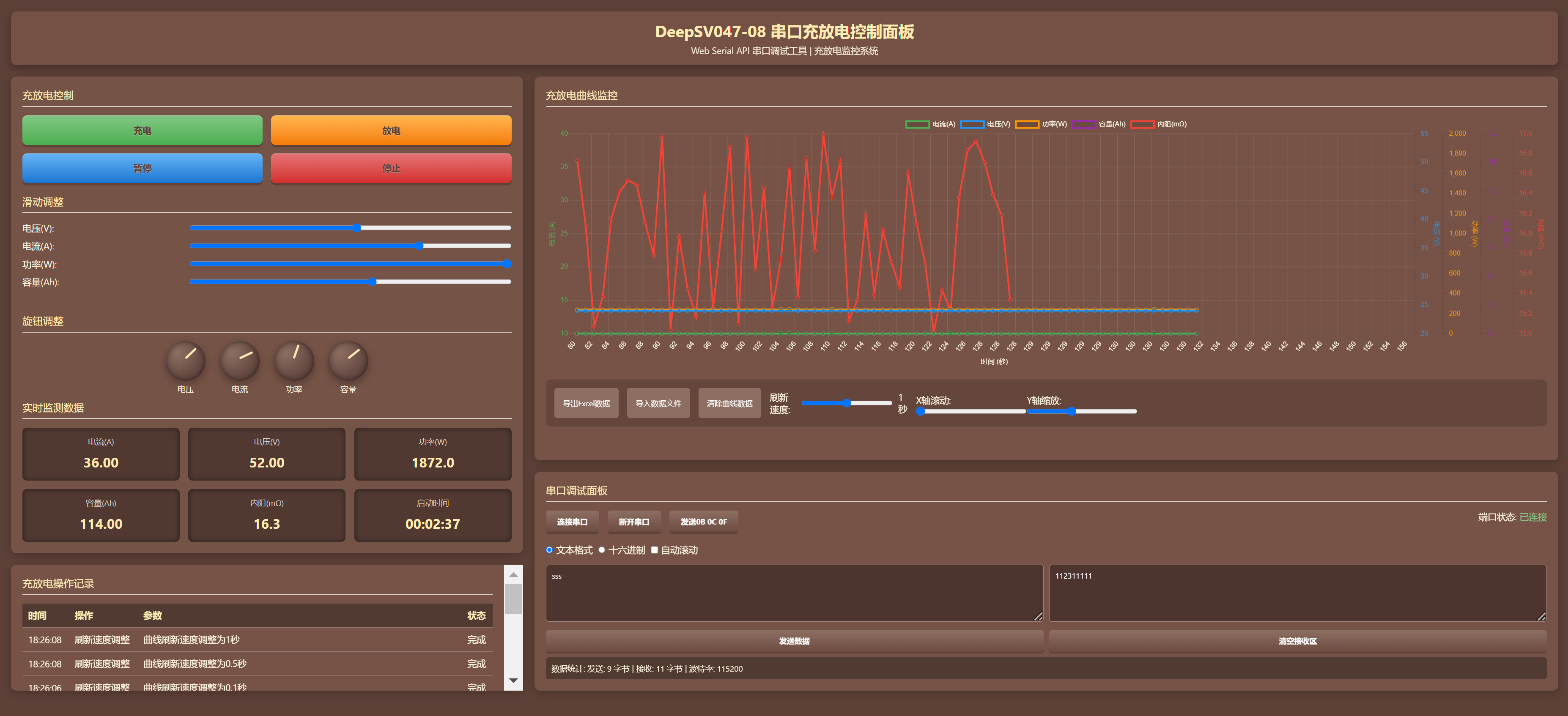This screenshot has width=1568, height=716.
Task: Click the 容量 capacity knob
Action: point(348,361)
